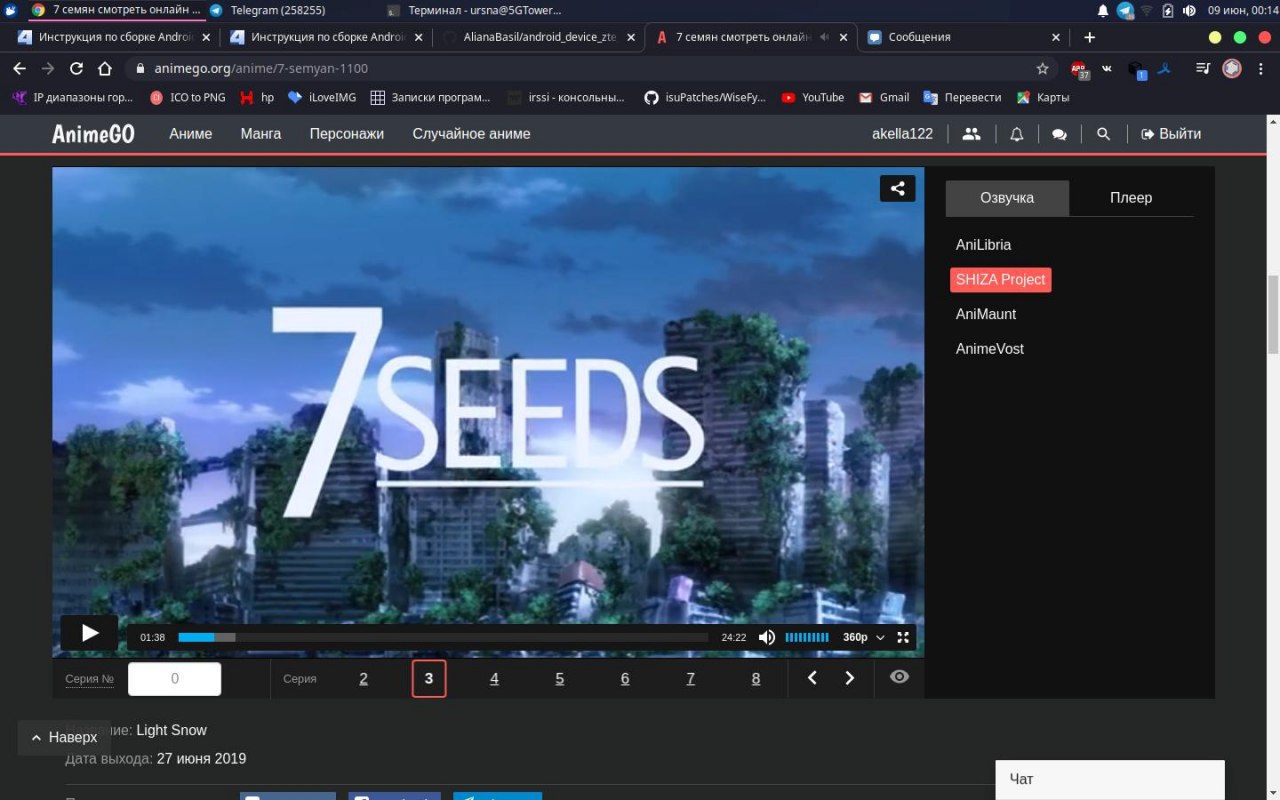The height and width of the screenshot is (800, 1280).
Task: Enter fullscreen mode in the player
Action: pyautogui.click(x=903, y=637)
